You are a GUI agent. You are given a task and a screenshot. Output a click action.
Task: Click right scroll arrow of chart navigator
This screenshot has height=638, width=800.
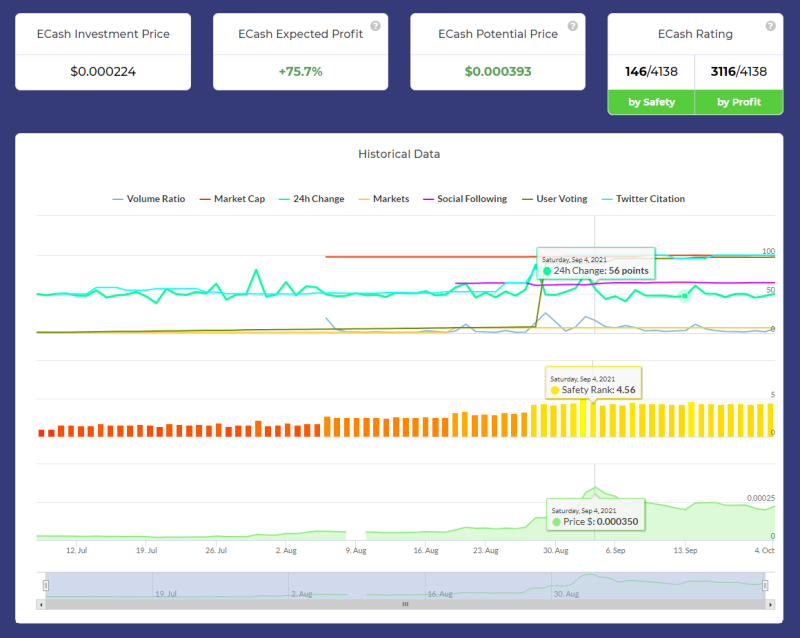tap(770, 605)
